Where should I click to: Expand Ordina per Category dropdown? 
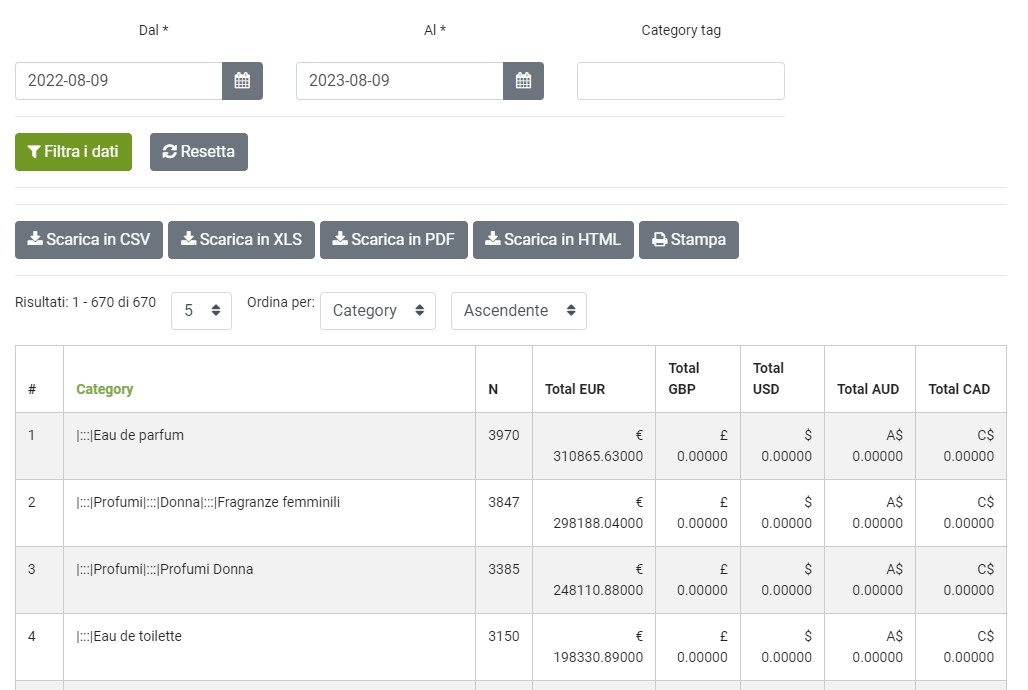point(377,311)
